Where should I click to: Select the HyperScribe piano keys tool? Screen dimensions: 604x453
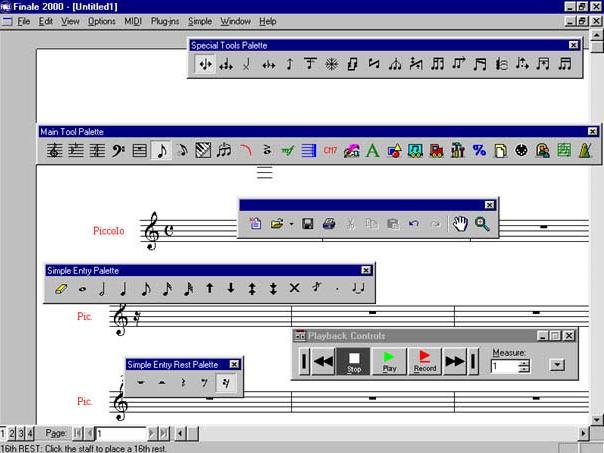coord(203,150)
